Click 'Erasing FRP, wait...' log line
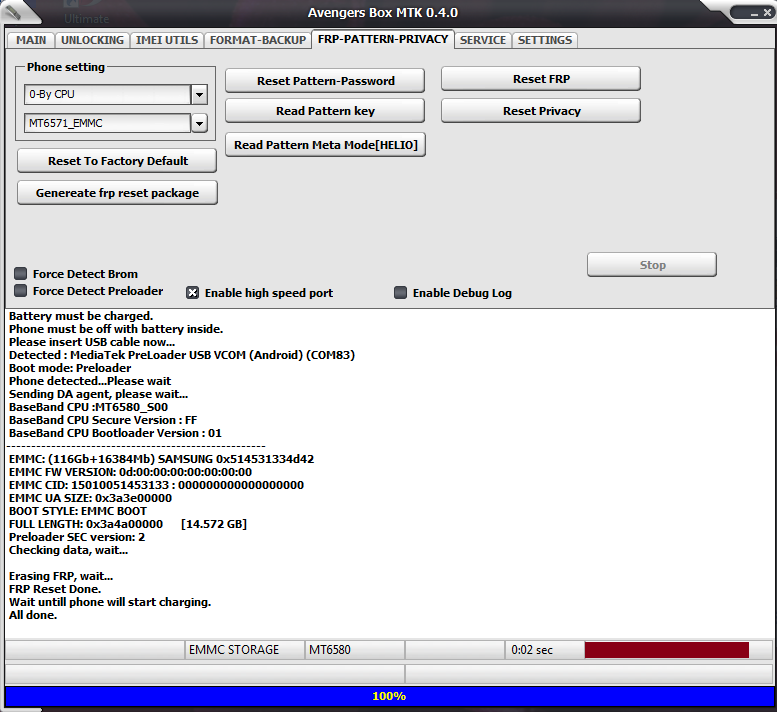 (x=61, y=576)
